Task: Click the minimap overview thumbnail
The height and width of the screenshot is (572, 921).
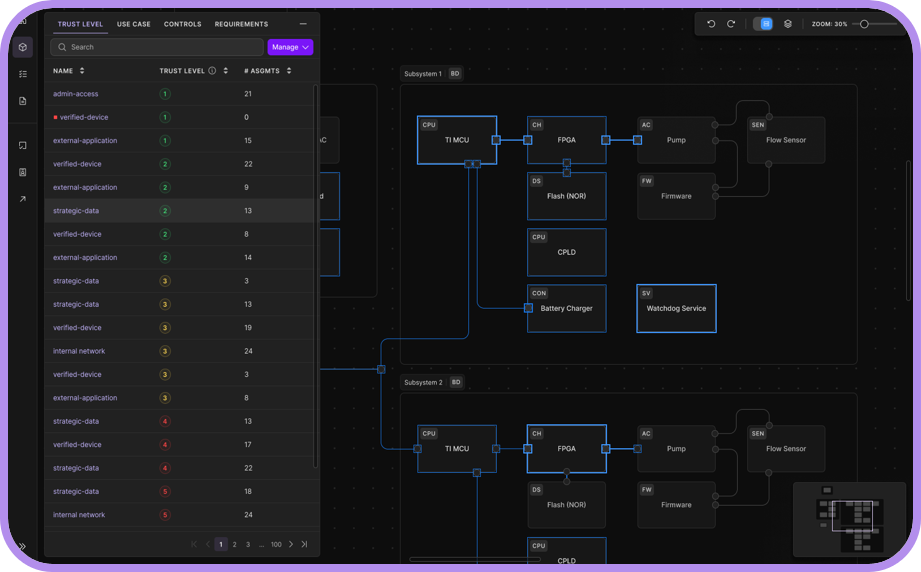Action: pyautogui.click(x=849, y=518)
